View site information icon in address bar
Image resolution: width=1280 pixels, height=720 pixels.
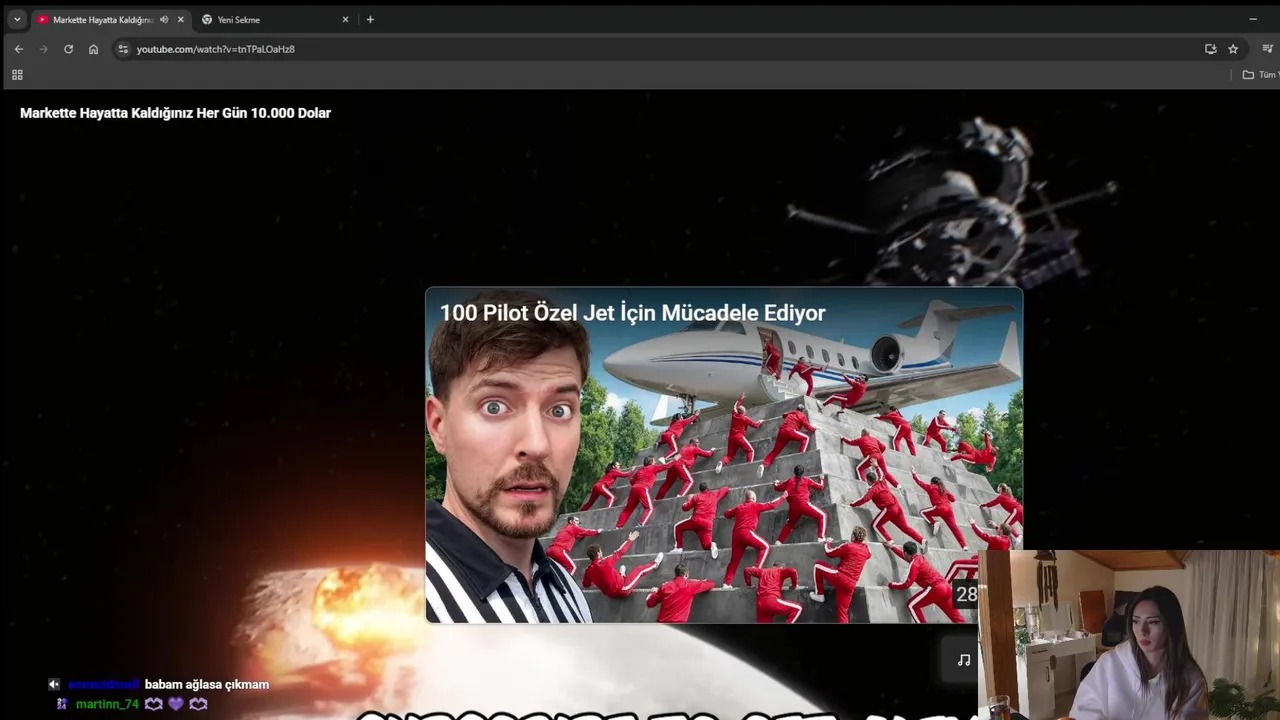click(x=123, y=49)
